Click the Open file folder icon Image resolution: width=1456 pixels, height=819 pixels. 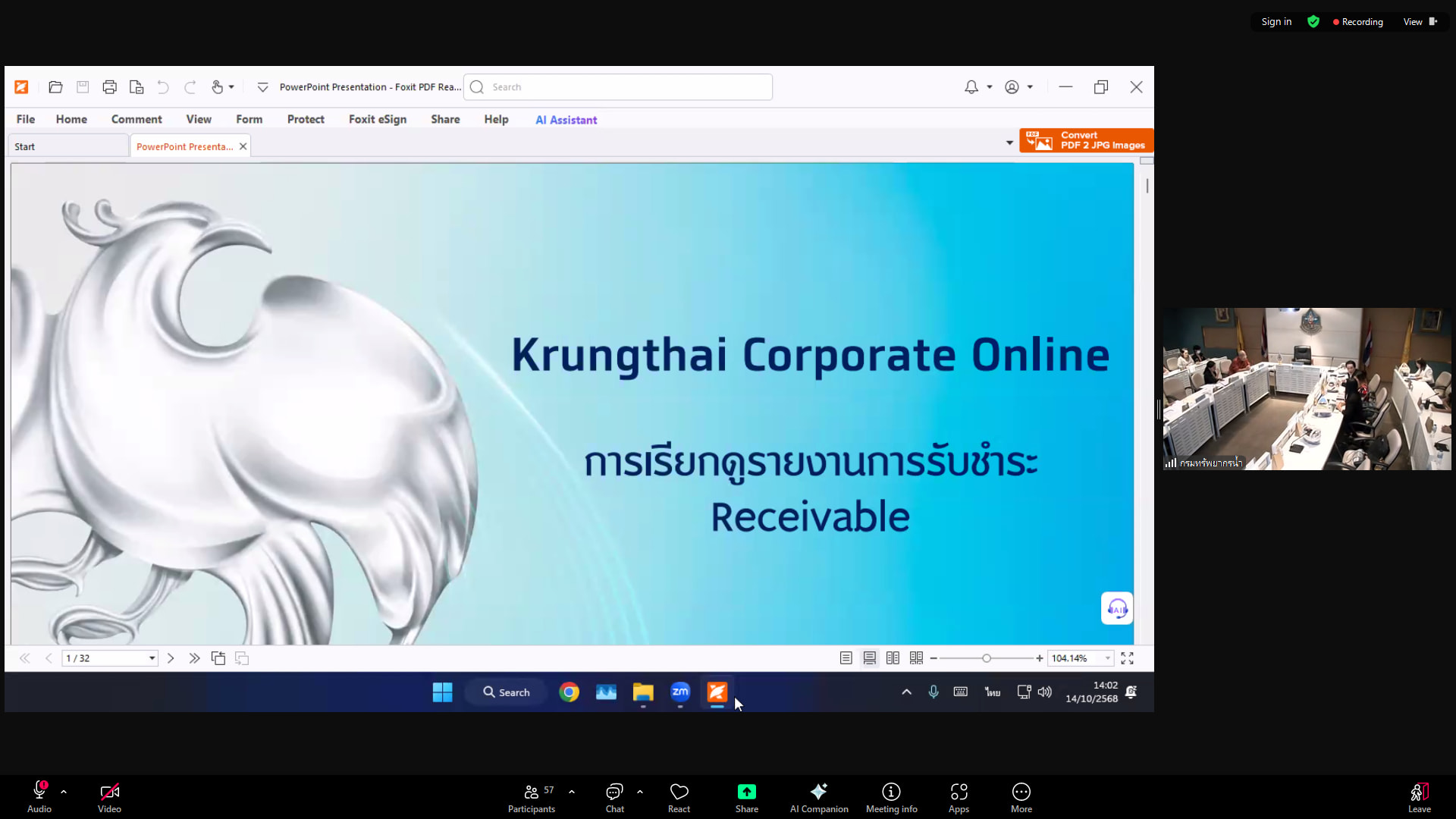(x=55, y=87)
